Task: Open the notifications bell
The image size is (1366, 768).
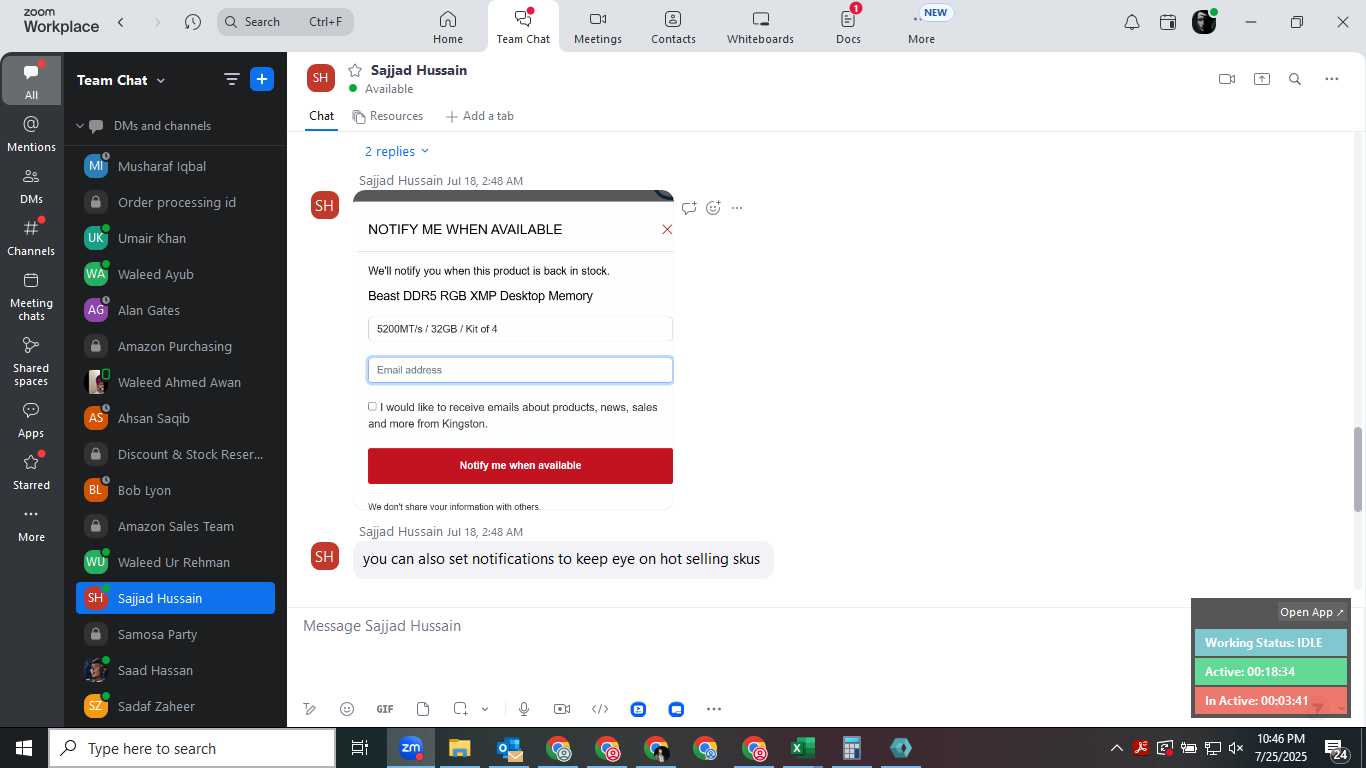Action: click(1132, 22)
